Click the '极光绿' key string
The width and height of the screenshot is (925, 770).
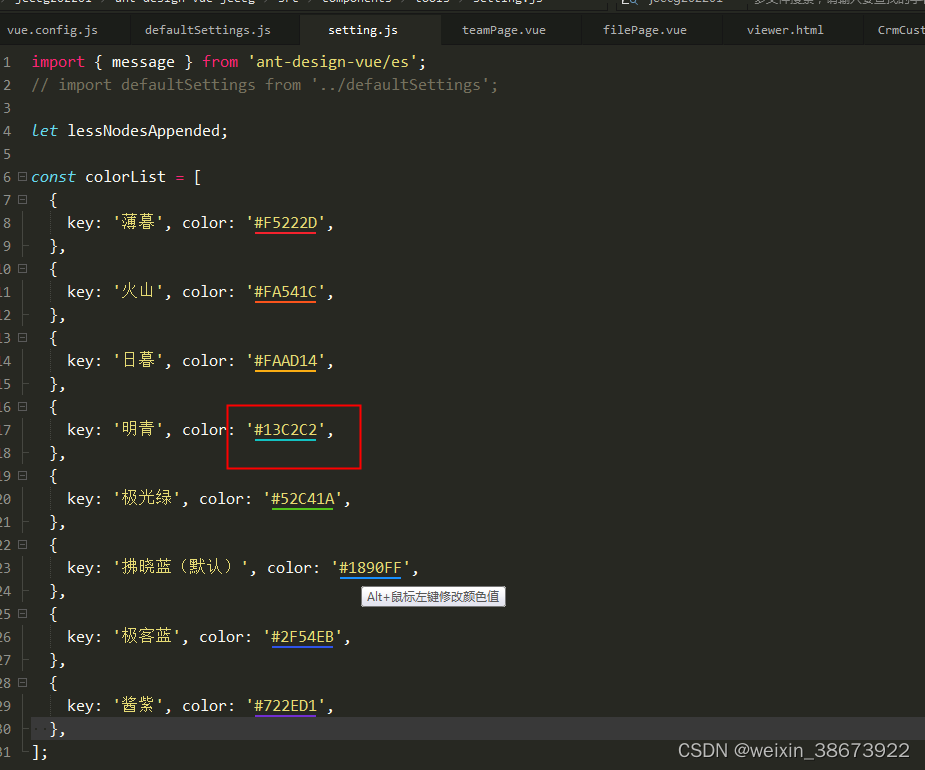147,499
